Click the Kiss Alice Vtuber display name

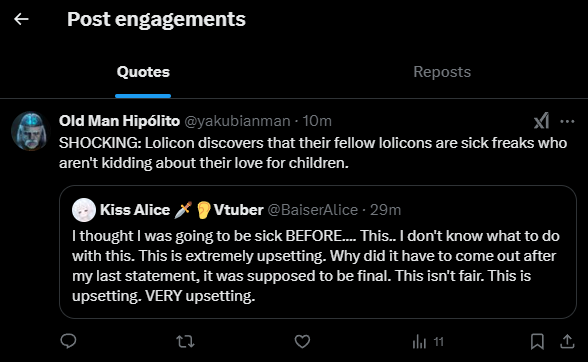point(182,210)
